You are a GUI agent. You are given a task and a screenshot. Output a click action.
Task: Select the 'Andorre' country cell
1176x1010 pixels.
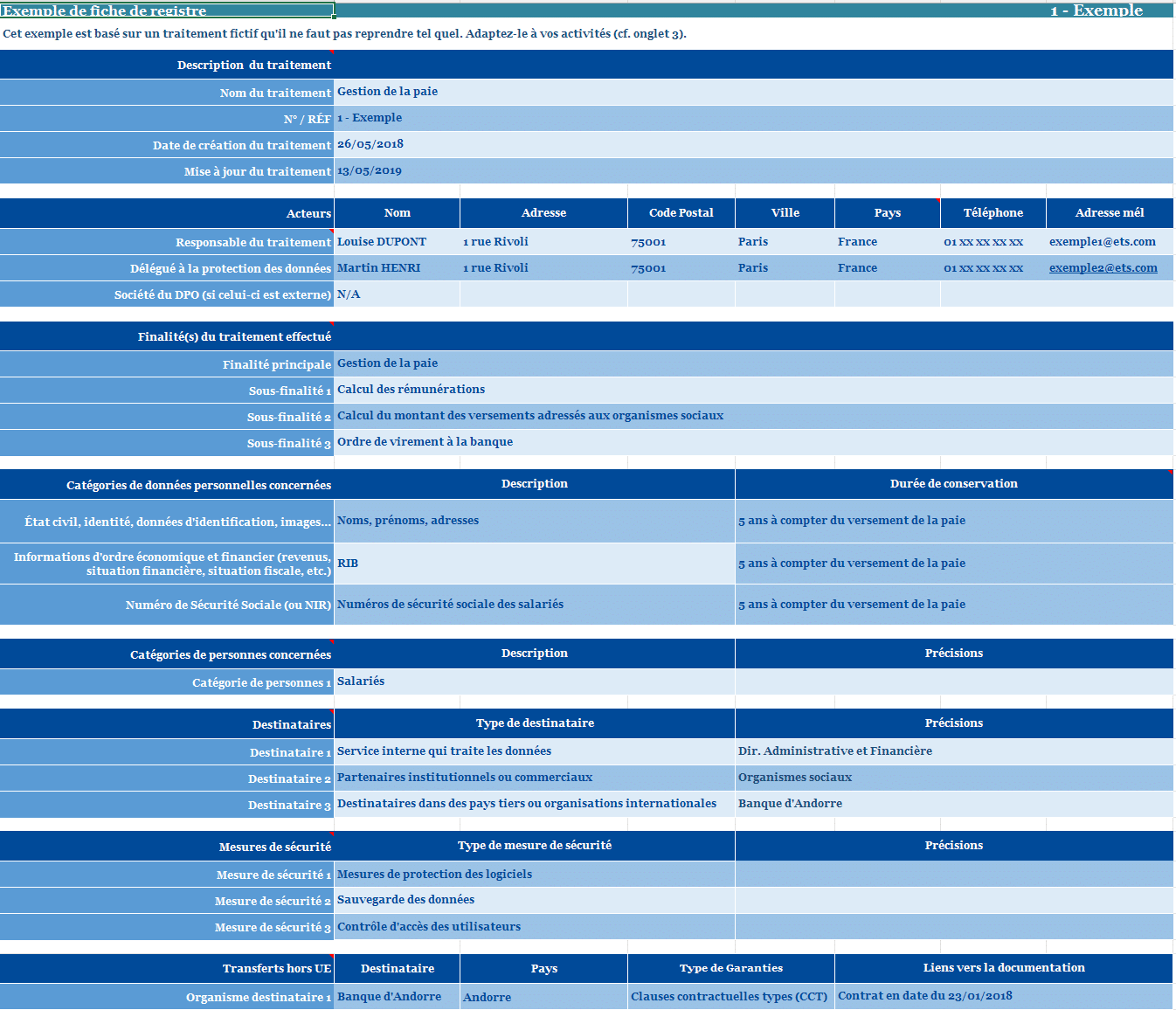coord(543,997)
